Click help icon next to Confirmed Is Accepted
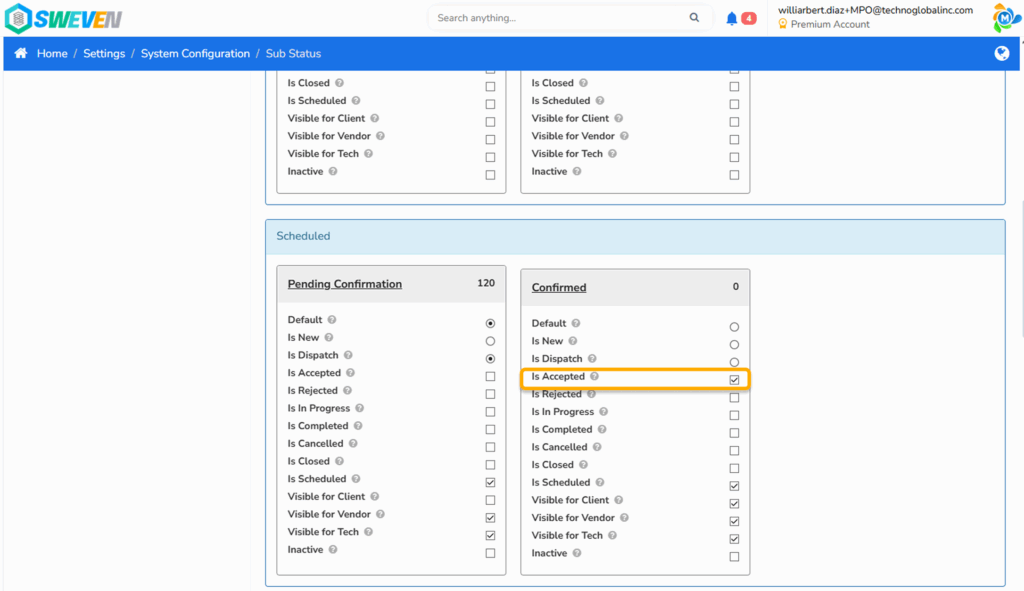Screen dimensions: 1024x591 (594, 376)
